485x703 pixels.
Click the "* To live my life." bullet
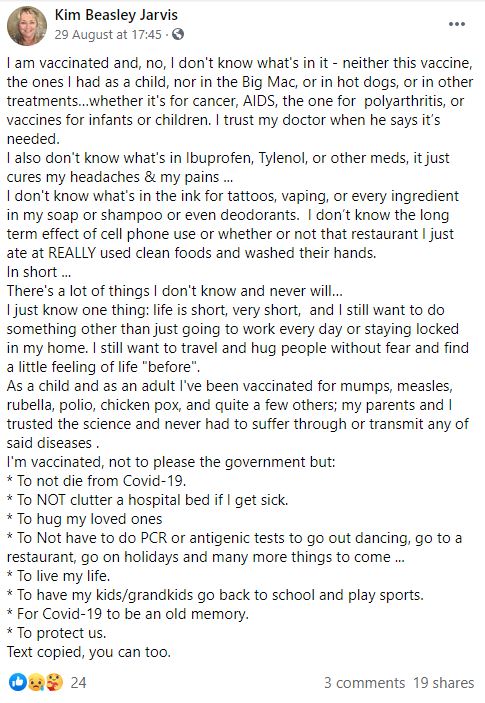(58, 575)
